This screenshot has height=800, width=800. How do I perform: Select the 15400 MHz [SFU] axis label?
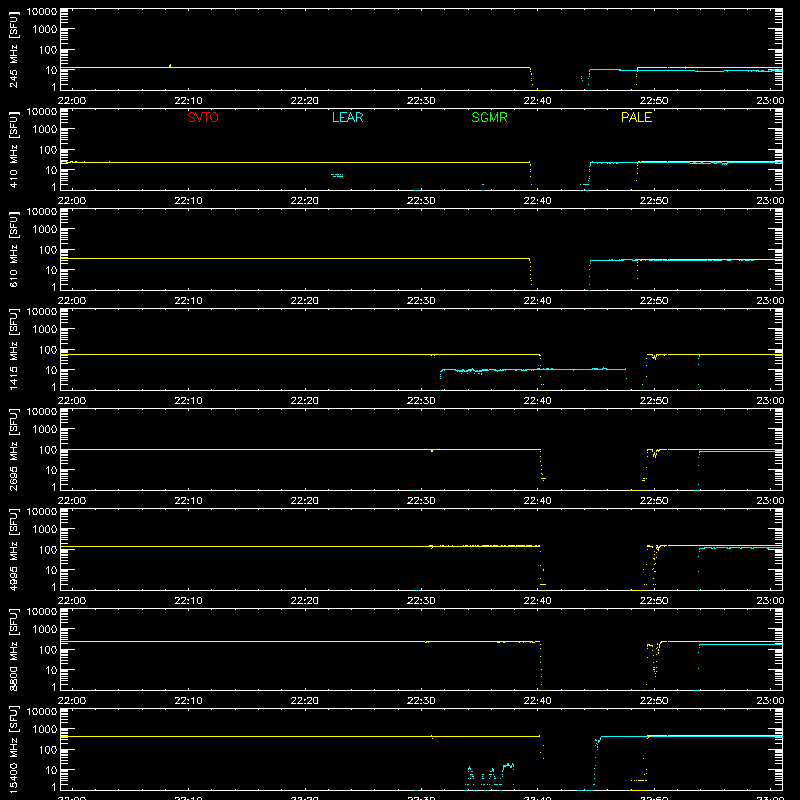(14, 750)
